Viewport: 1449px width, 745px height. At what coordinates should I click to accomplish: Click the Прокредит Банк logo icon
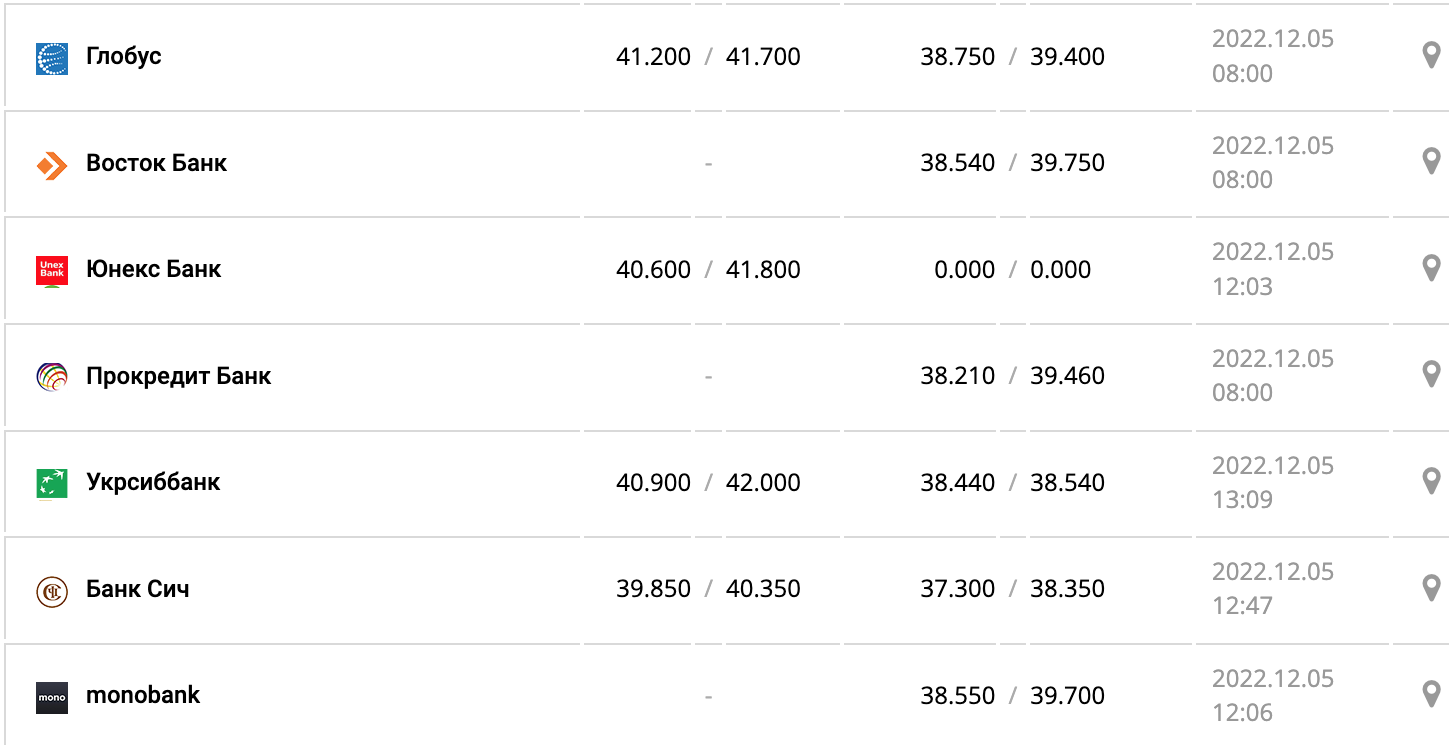[x=52, y=377]
